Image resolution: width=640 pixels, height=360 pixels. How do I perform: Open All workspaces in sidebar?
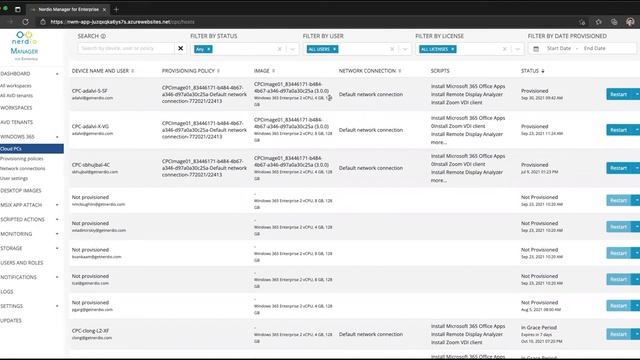pos(16,86)
